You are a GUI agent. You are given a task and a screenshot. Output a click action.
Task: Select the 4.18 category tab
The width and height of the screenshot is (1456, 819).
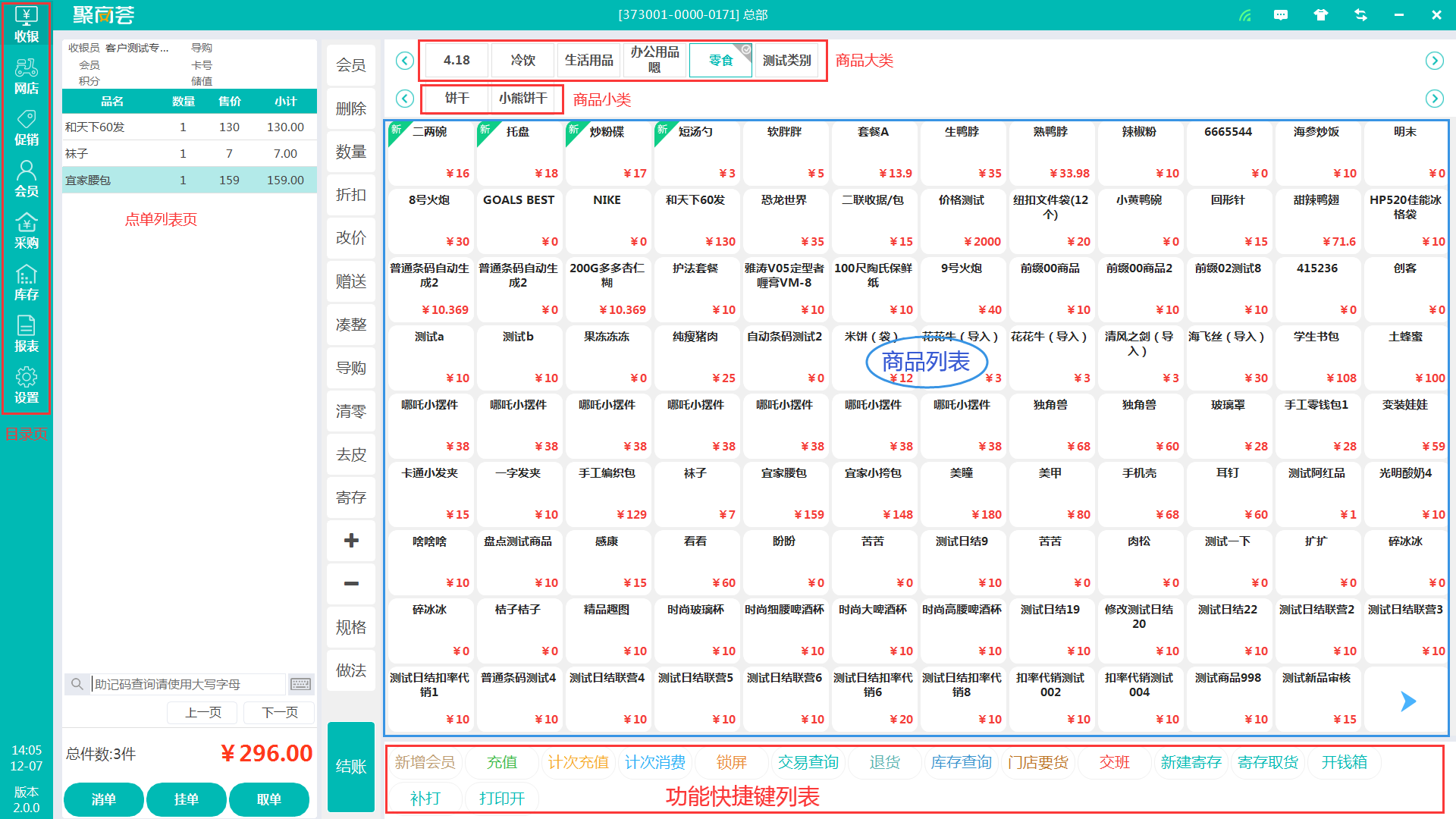coord(457,60)
